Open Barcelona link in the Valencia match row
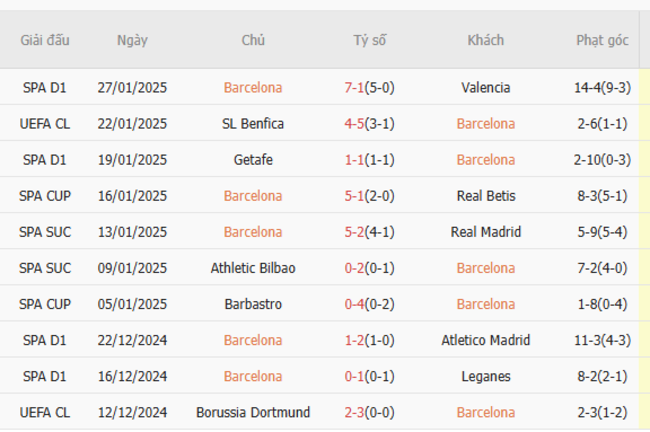The height and width of the screenshot is (432, 650). [253, 87]
